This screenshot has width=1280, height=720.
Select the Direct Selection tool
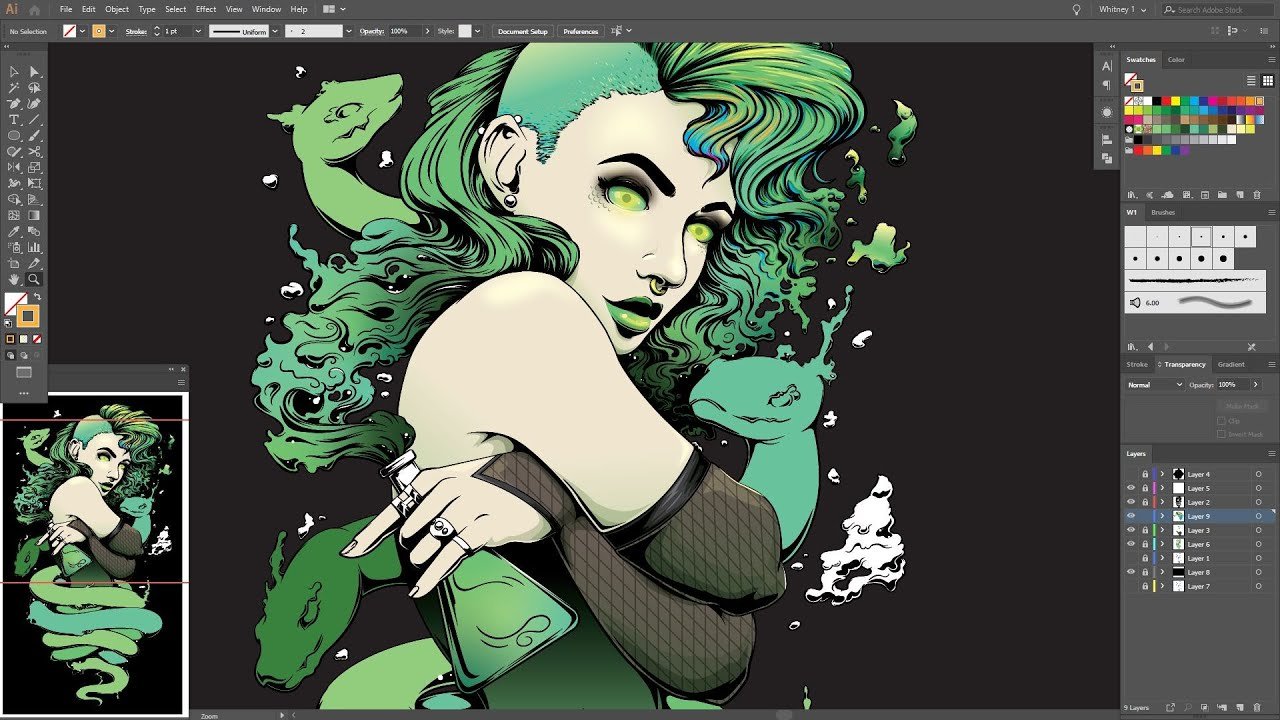click(x=34, y=72)
